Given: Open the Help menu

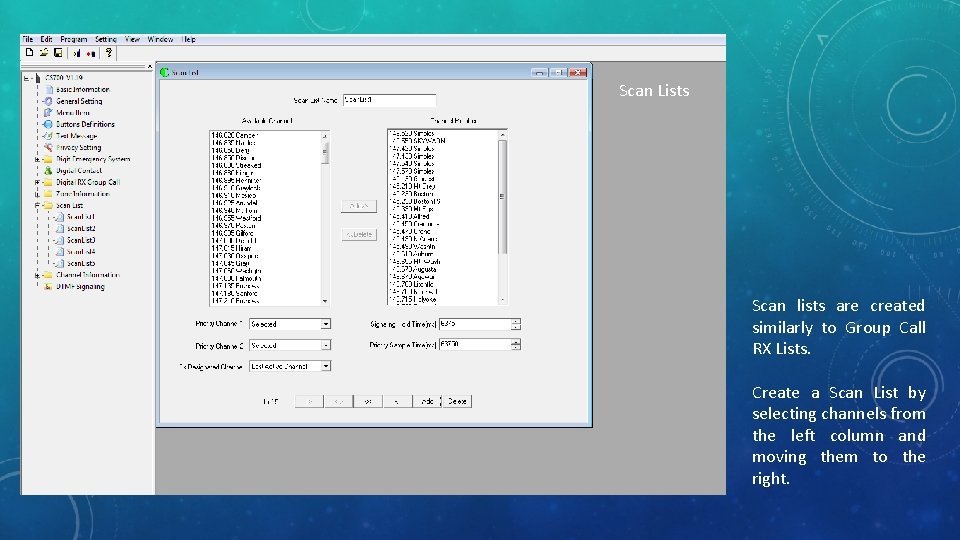Looking at the screenshot, I should (189, 39).
